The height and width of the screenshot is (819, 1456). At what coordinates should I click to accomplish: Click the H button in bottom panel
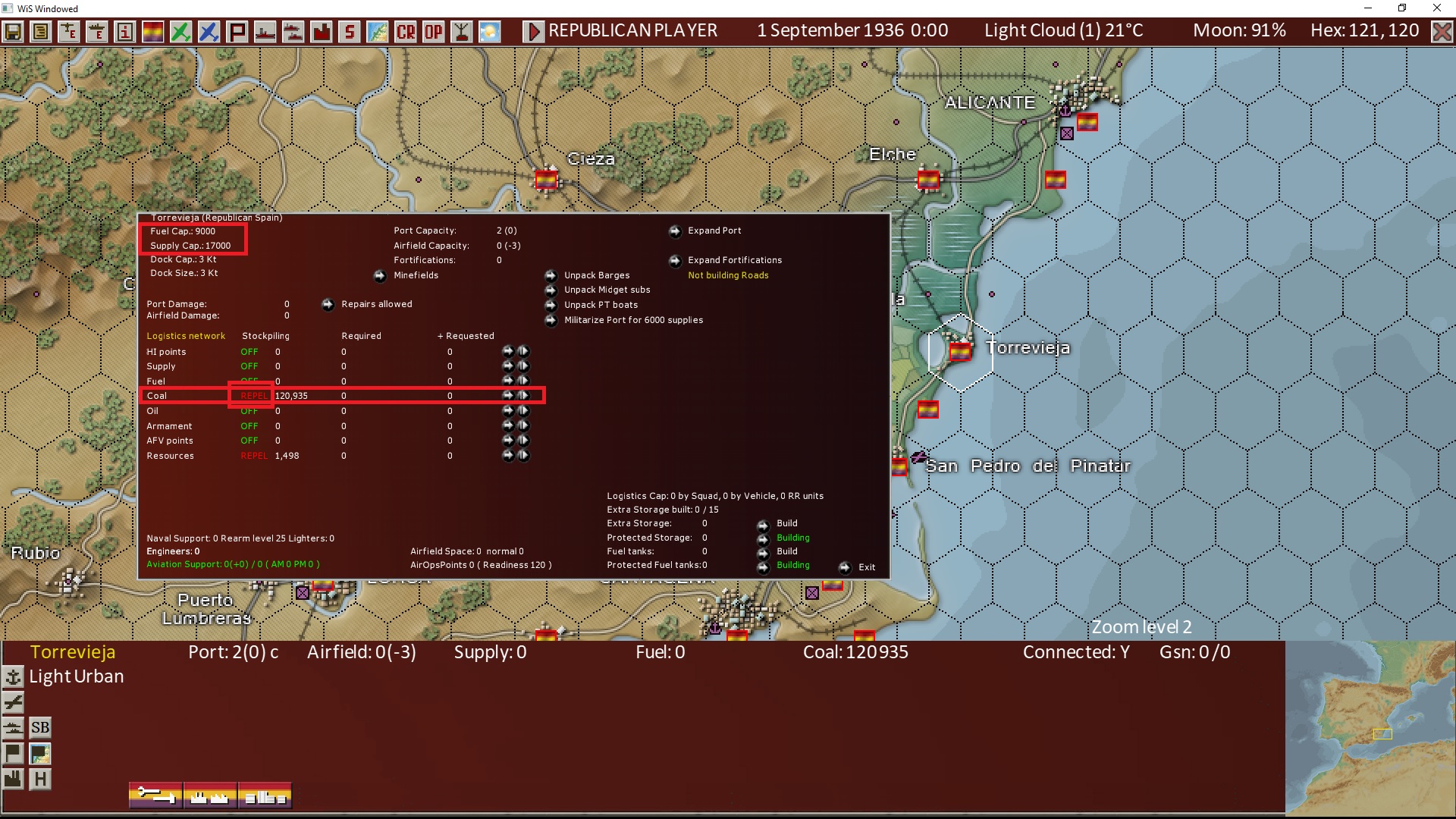pyautogui.click(x=40, y=779)
